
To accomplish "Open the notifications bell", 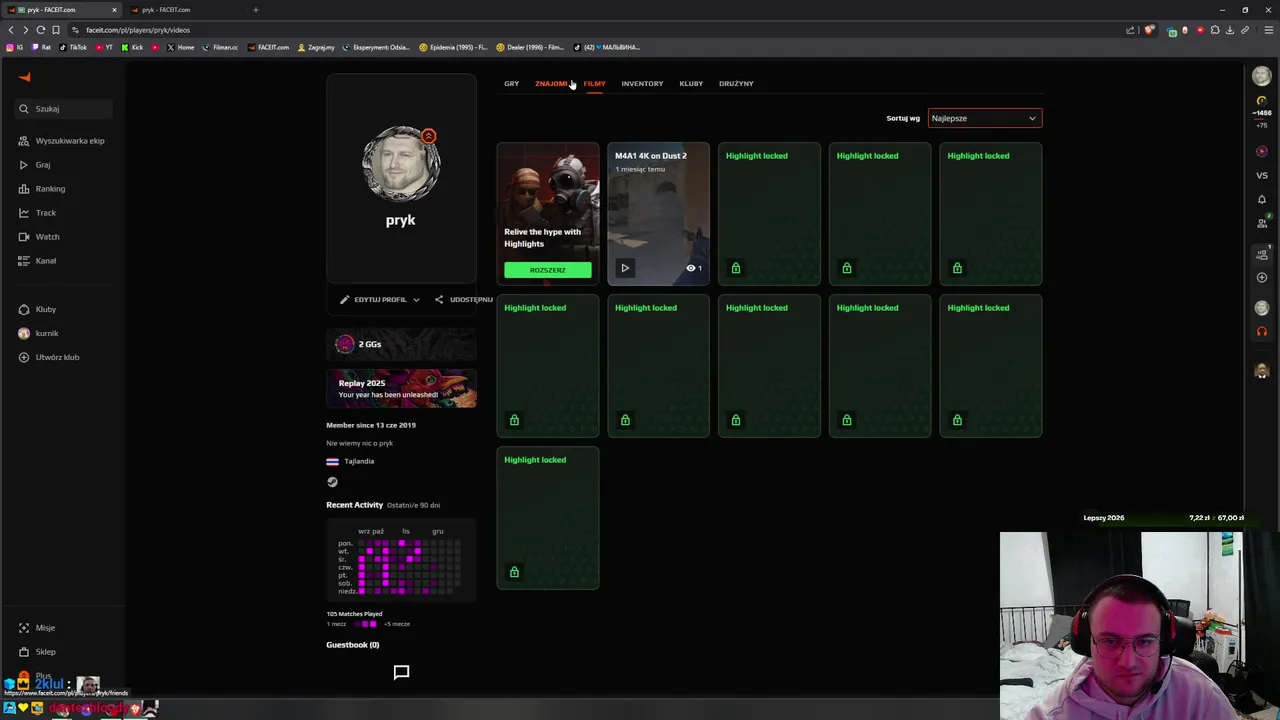I will click(x=1262, y=199).
